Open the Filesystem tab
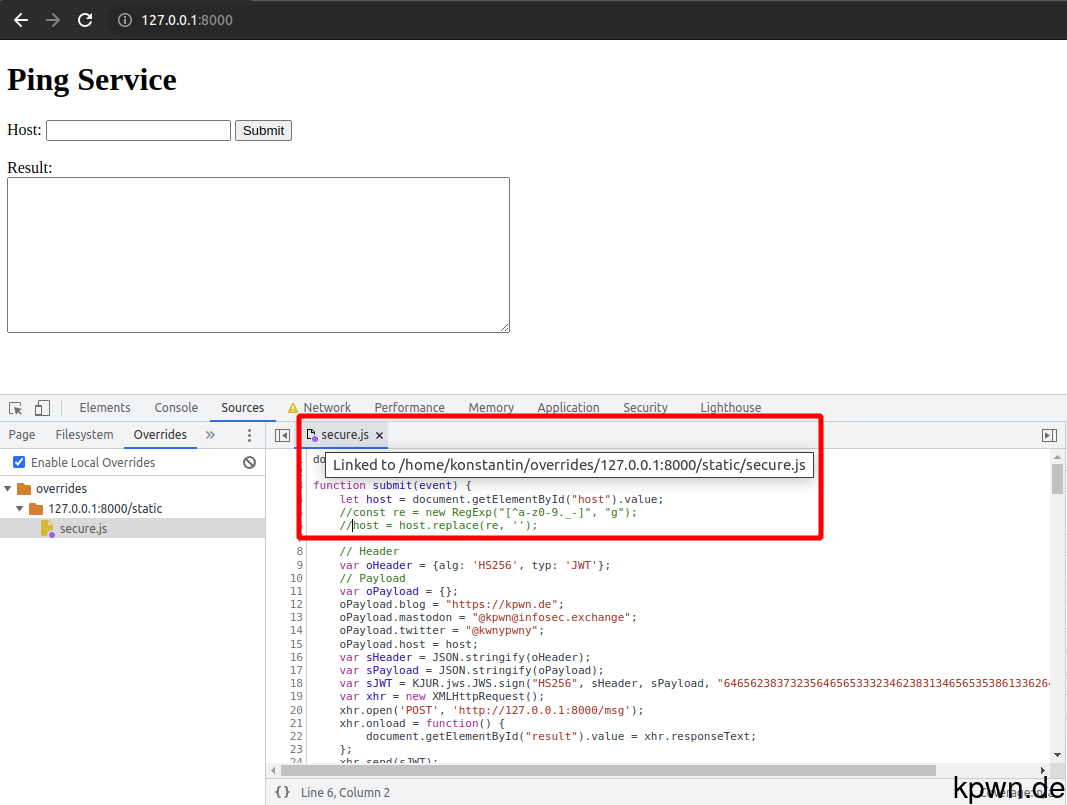This screenshot has height=805, width=1067. tap(84, 435)
